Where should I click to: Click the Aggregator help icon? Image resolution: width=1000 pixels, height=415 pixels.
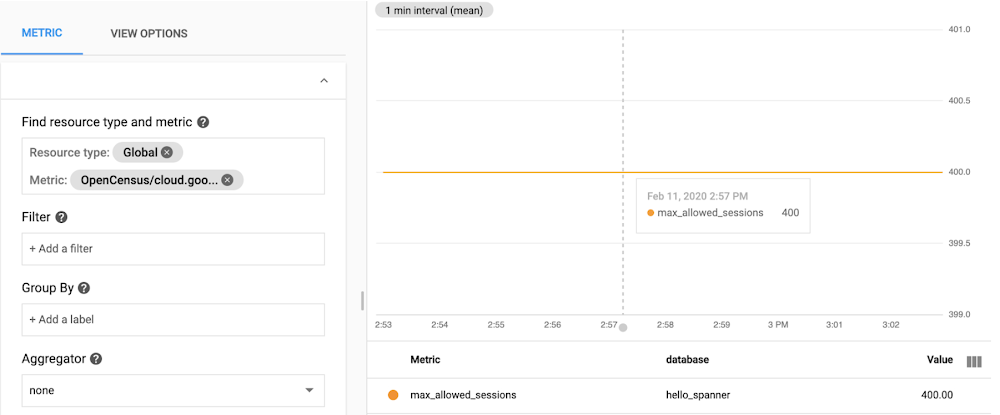click(x=96, y=358)
